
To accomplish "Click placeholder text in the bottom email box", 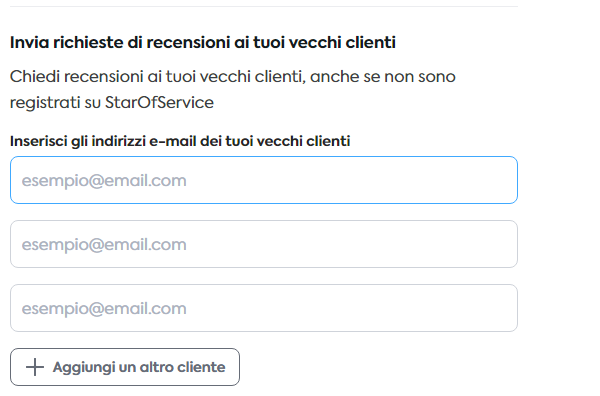I will click(104, 308).
